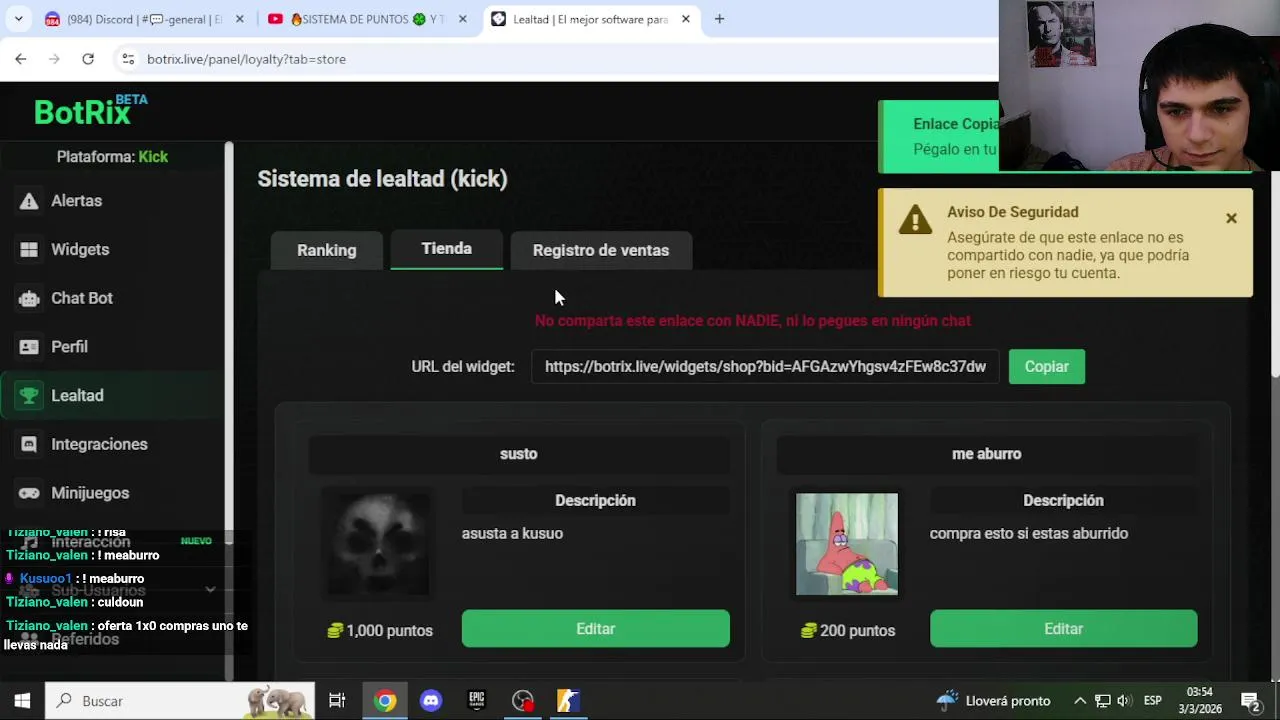This screenshot has width=1280, height=720.
Task: Click the 1,000 puntos price
Action: tap(380, 631)
